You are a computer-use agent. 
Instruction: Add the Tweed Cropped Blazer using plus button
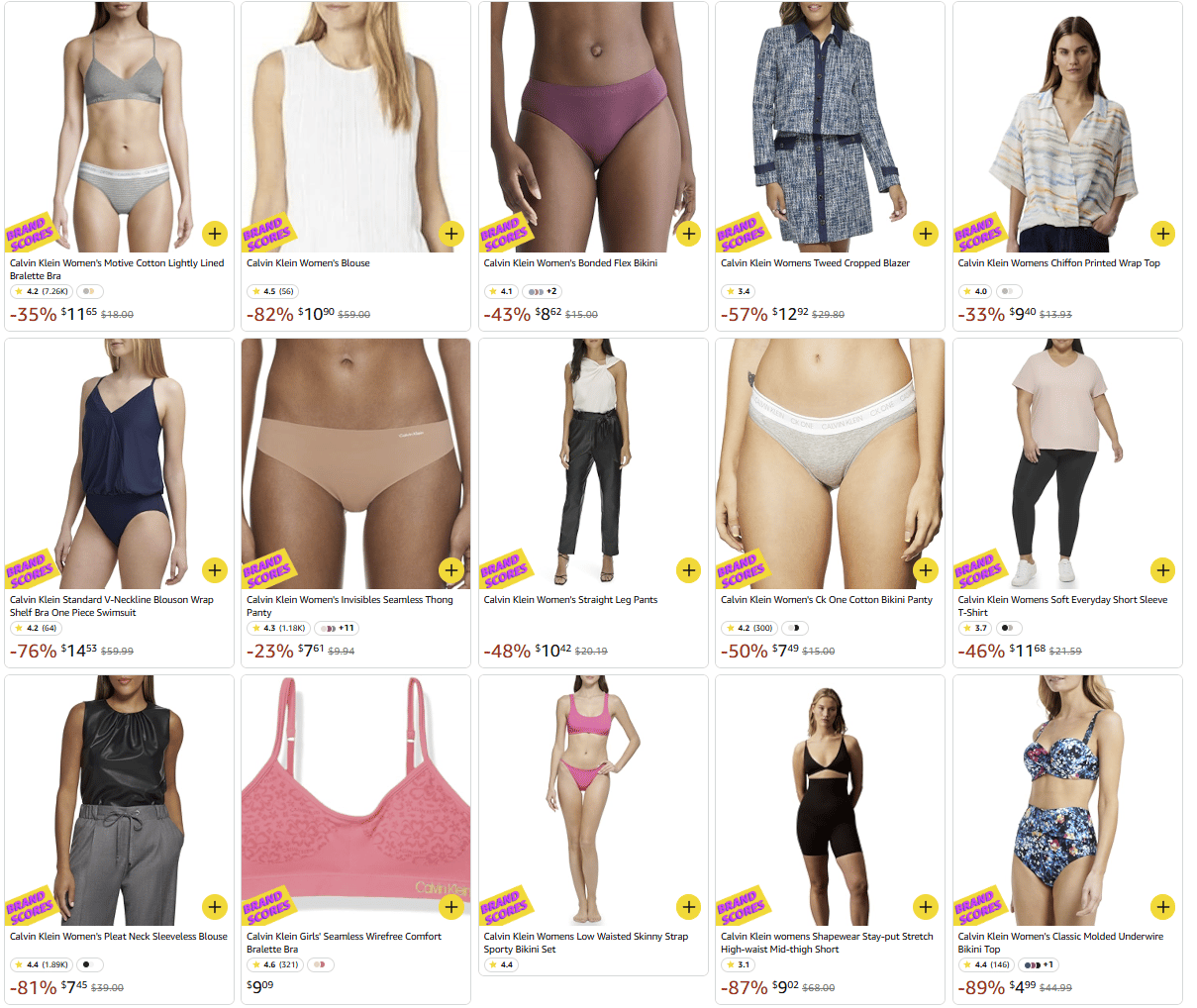tap(926, 234)
